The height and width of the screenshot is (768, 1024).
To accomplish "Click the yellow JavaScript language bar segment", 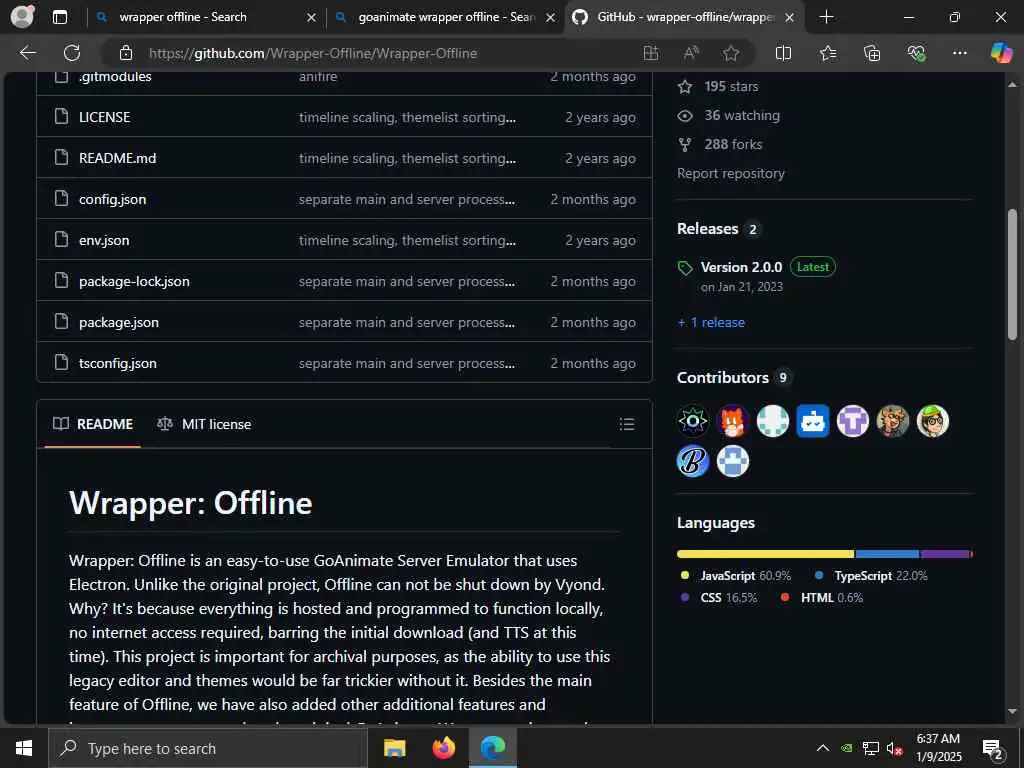I will 765,554.
